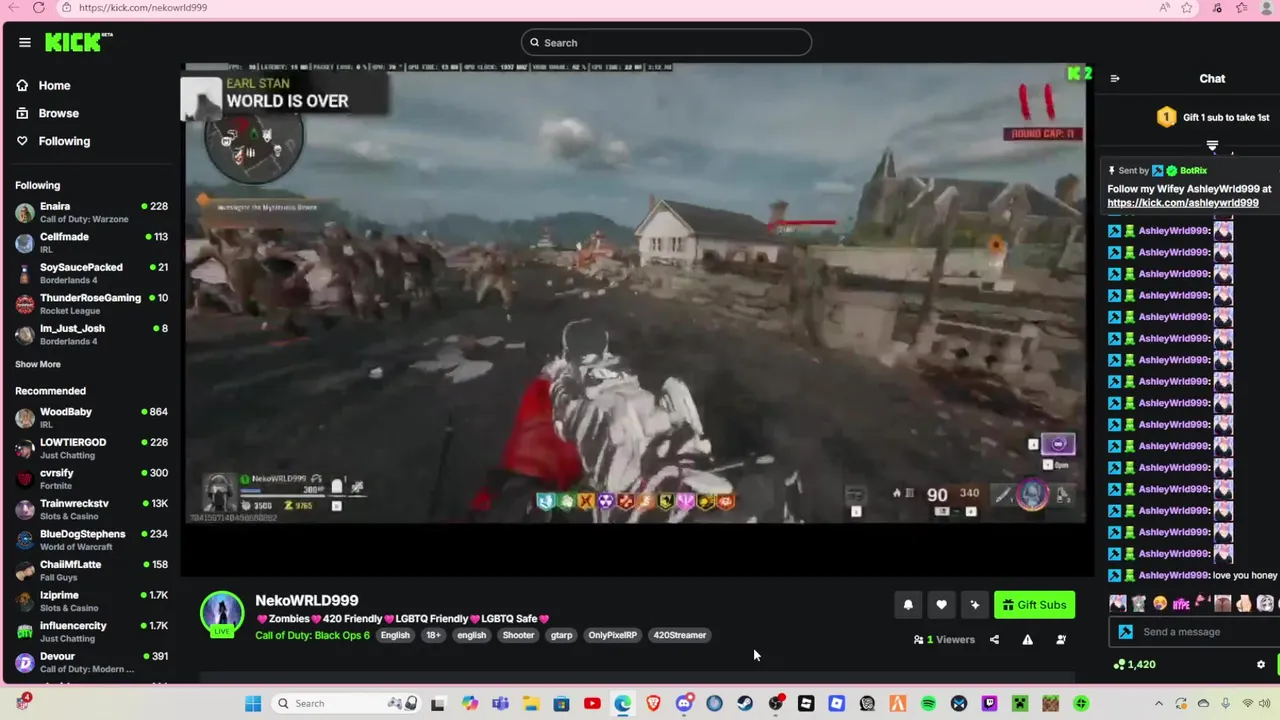Select the English tag
Viewport: 1280px width, 720px height.
(395, 635)
